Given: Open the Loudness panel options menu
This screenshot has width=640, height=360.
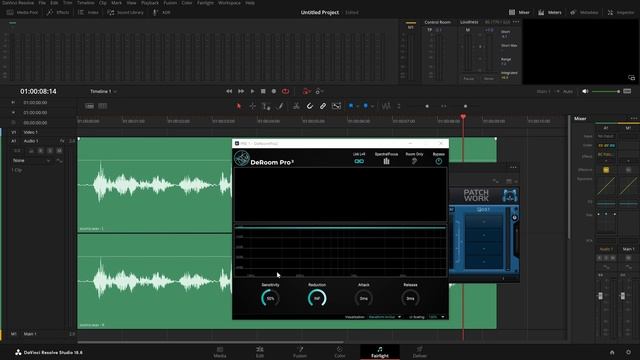Looking at the screenshot, I should pos(516,22).
